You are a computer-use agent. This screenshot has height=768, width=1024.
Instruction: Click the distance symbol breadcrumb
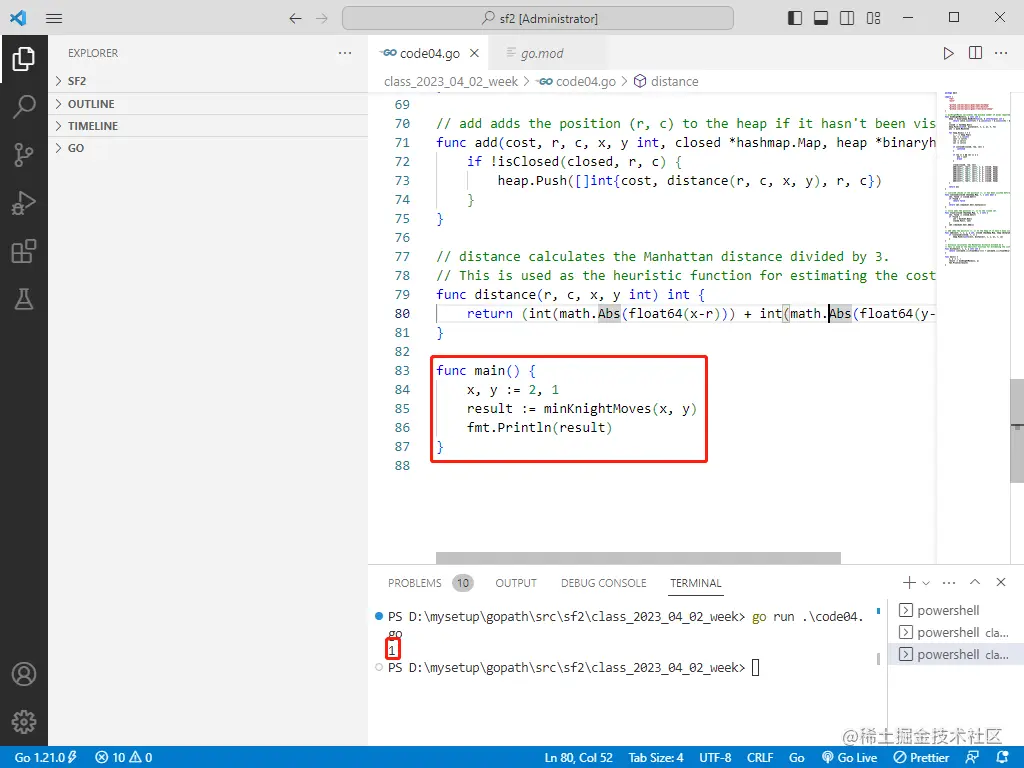click(666, 81)
